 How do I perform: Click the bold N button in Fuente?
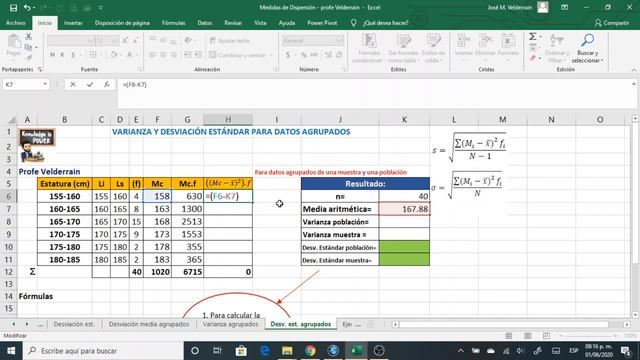[x=52, y=55]
